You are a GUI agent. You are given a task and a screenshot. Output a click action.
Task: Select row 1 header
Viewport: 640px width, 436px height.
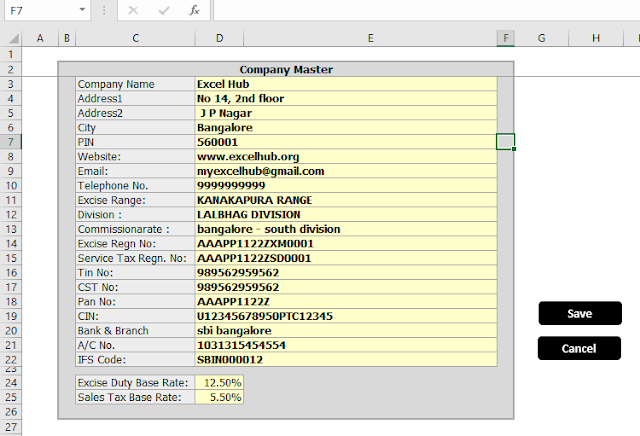click(11, 54)
